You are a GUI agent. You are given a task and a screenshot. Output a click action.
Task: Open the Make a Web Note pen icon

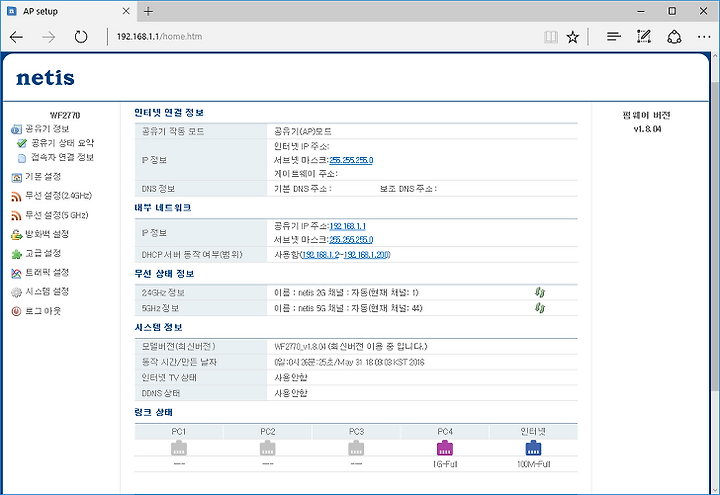(644, 36)
